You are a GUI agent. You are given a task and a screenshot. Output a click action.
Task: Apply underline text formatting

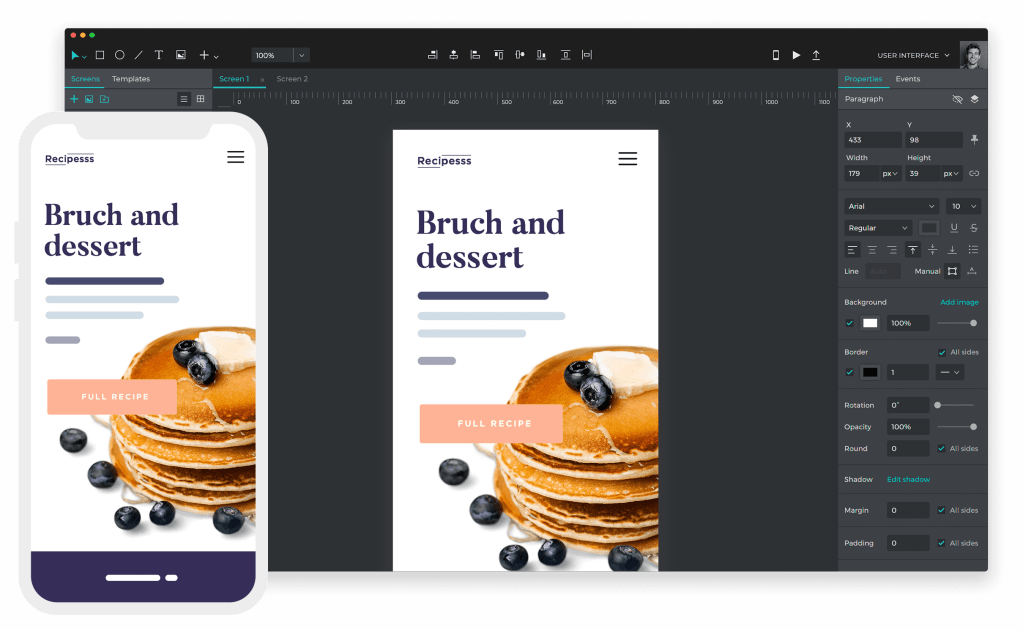click(x=954, y=228)
